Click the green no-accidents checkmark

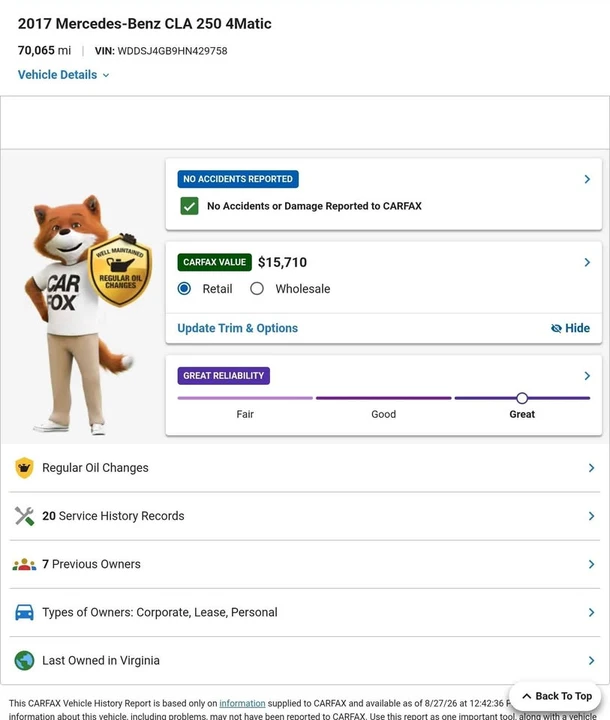pyautogui.click(x=189, y=206)
